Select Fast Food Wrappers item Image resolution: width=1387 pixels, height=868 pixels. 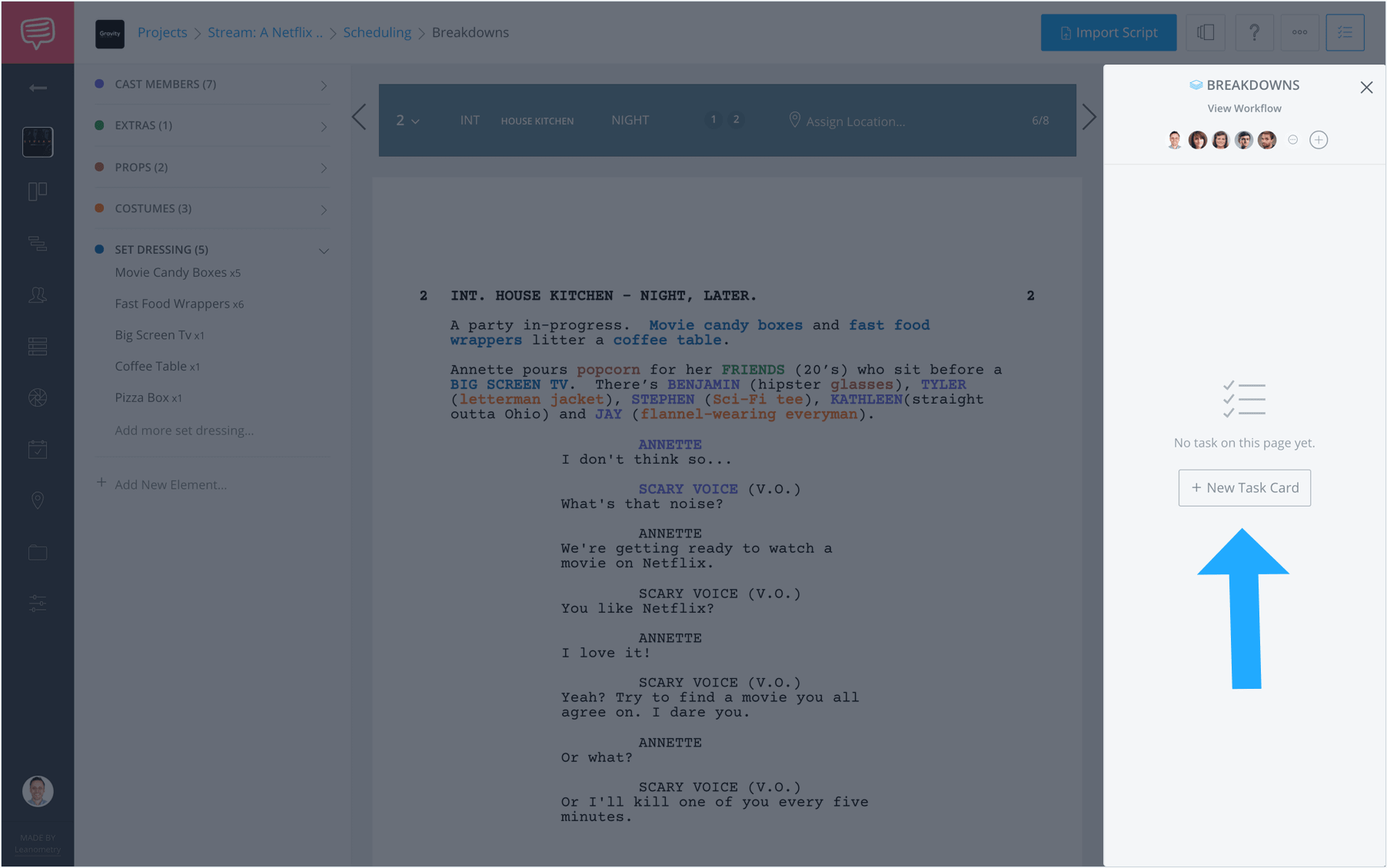[x=179, y=304]
